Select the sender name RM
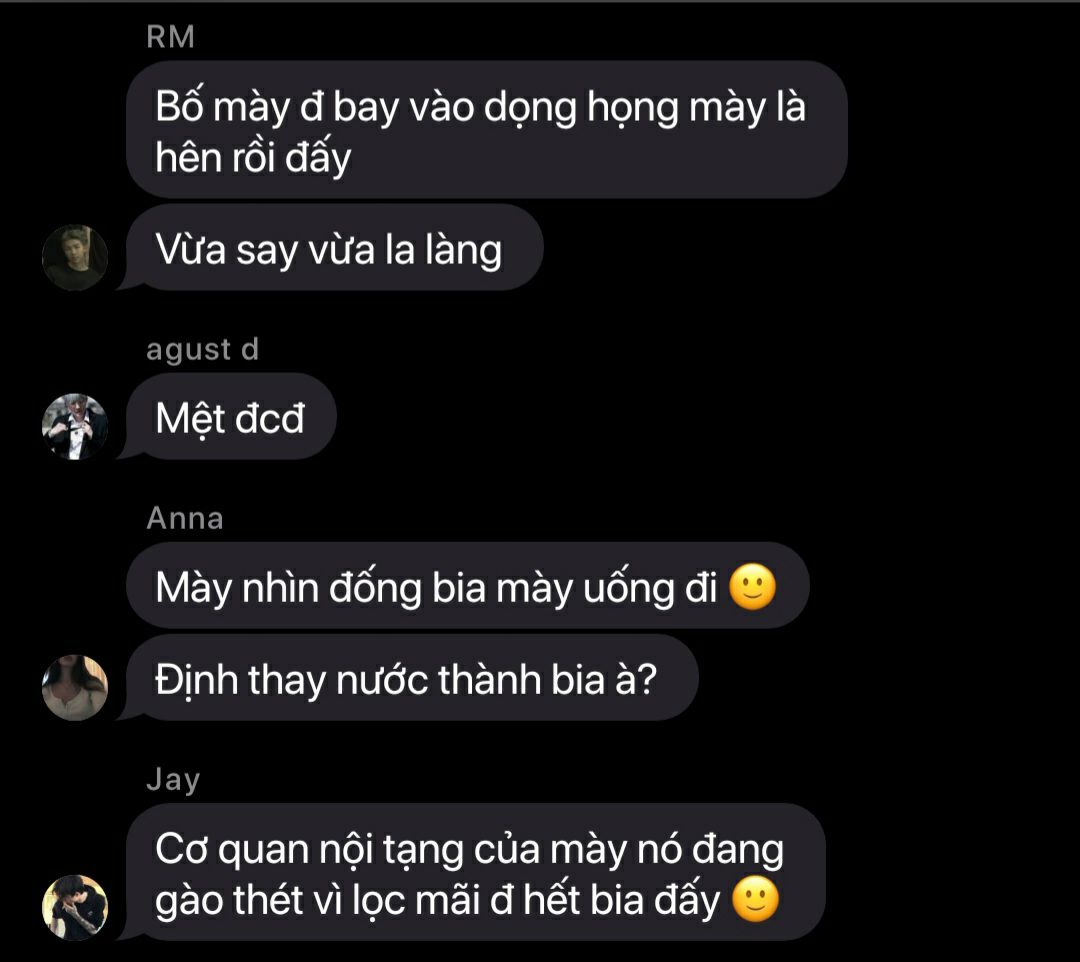Screen dimensions: 1080x962 (170, 36)
